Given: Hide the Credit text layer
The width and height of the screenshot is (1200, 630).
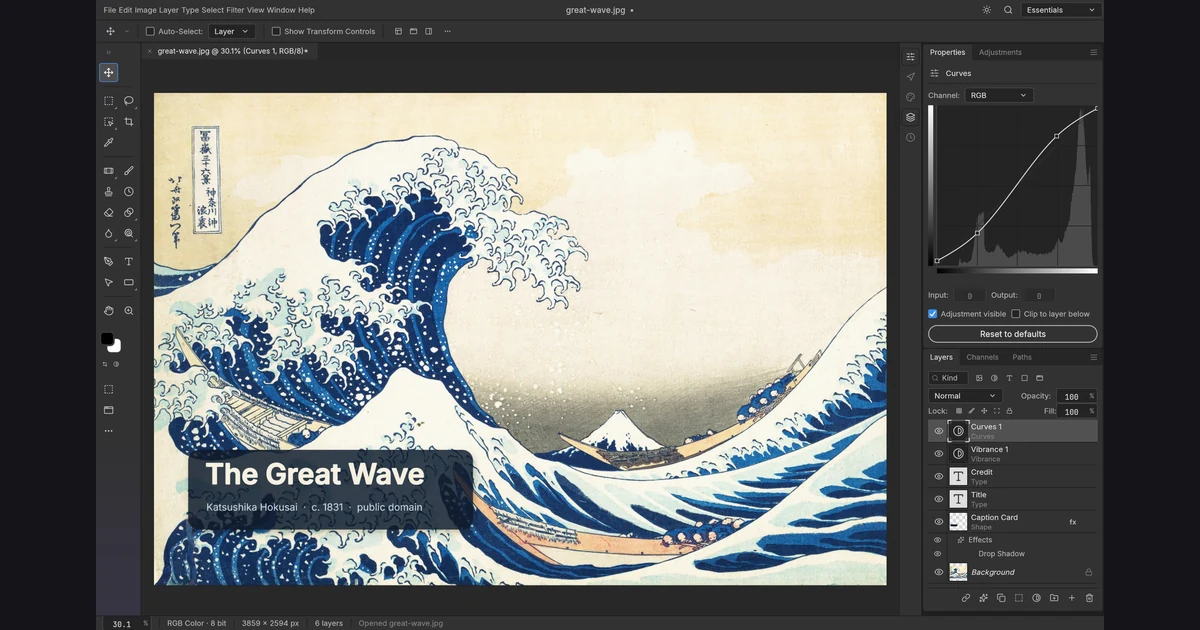Looking at the screenshot, I should click(939, 477).
